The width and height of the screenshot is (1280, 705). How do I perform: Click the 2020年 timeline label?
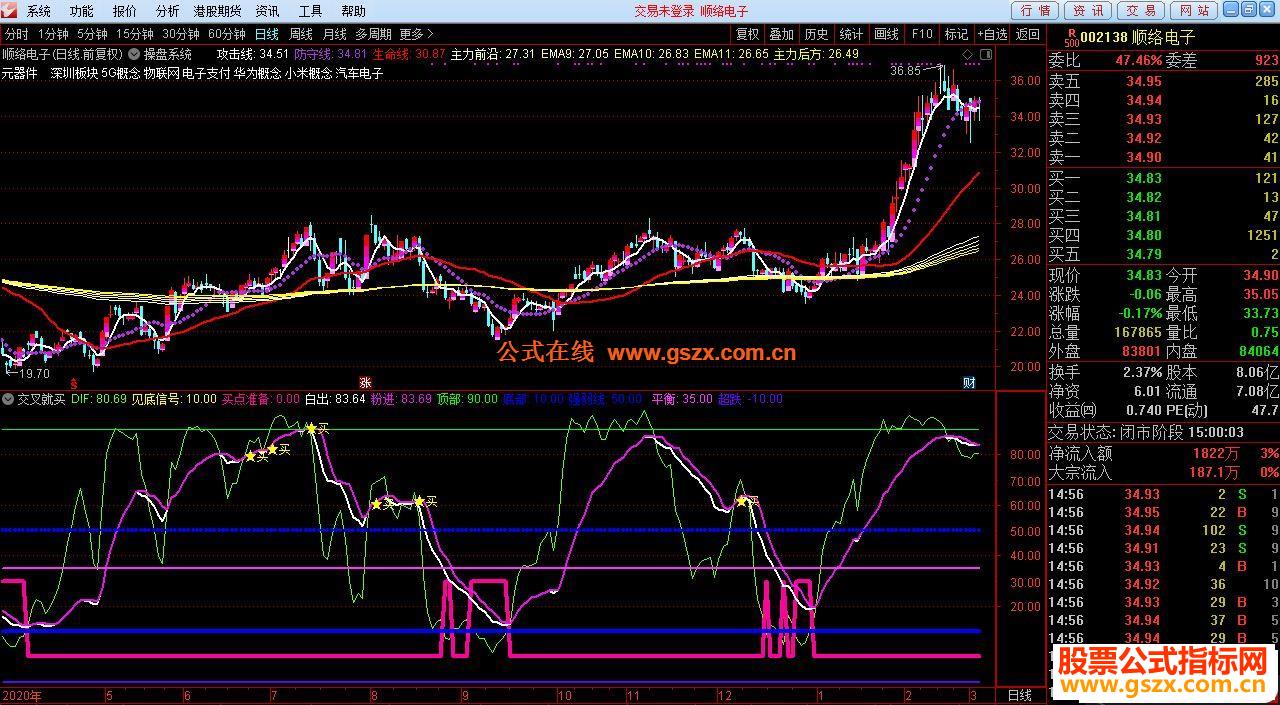(x=20, y=695)
